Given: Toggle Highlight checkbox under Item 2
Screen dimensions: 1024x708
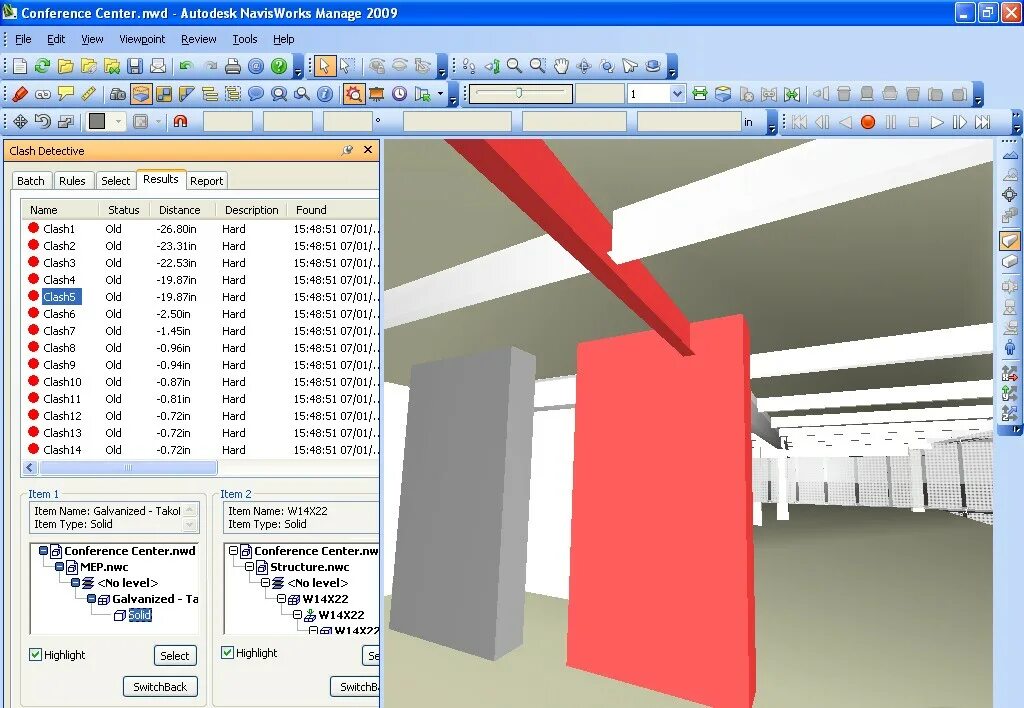Looking at the screenshot, I should (227, 652).
